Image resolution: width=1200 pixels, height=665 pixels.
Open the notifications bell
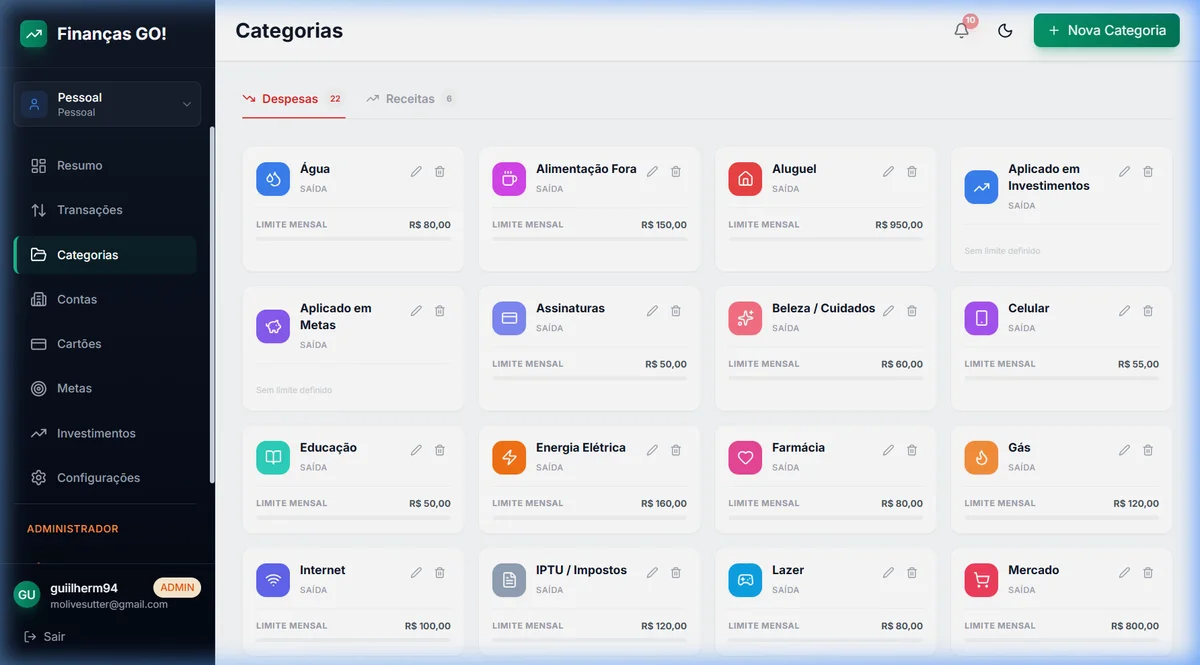coord(961,31)
